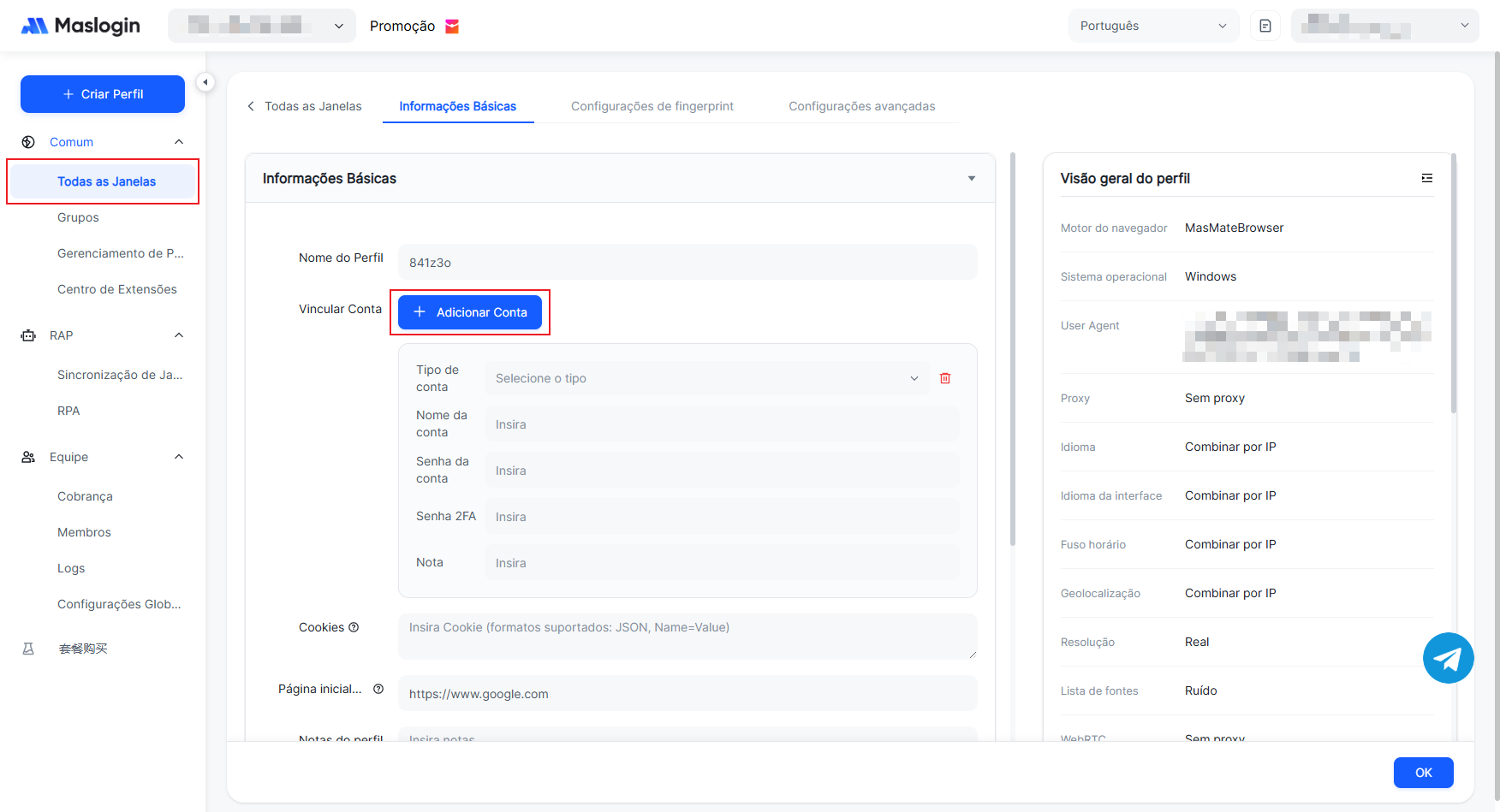This screenshot has width=1500, height=812.
Task: Switch to Configurações avançadas tab
Action: point(861,106)
